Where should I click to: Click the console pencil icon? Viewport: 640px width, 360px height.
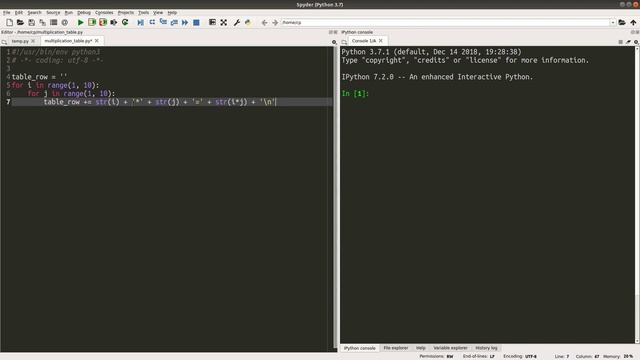click(x=628, y=42)
